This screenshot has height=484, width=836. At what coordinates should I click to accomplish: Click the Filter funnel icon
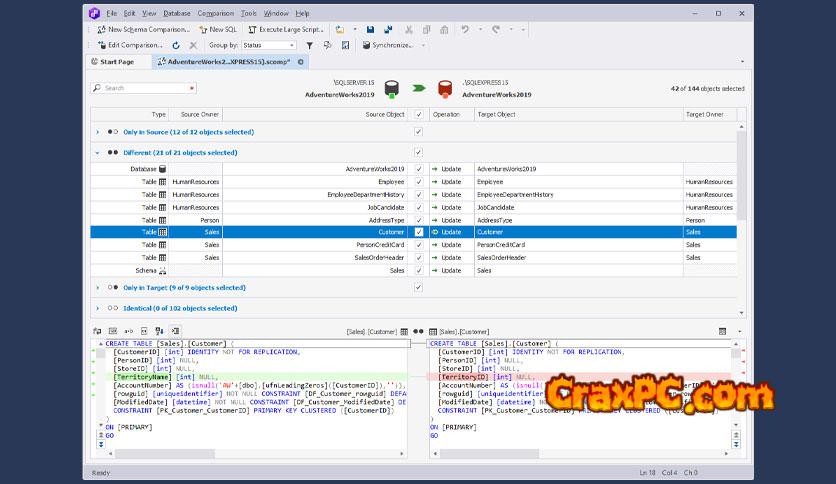click(x=309, y=45)
